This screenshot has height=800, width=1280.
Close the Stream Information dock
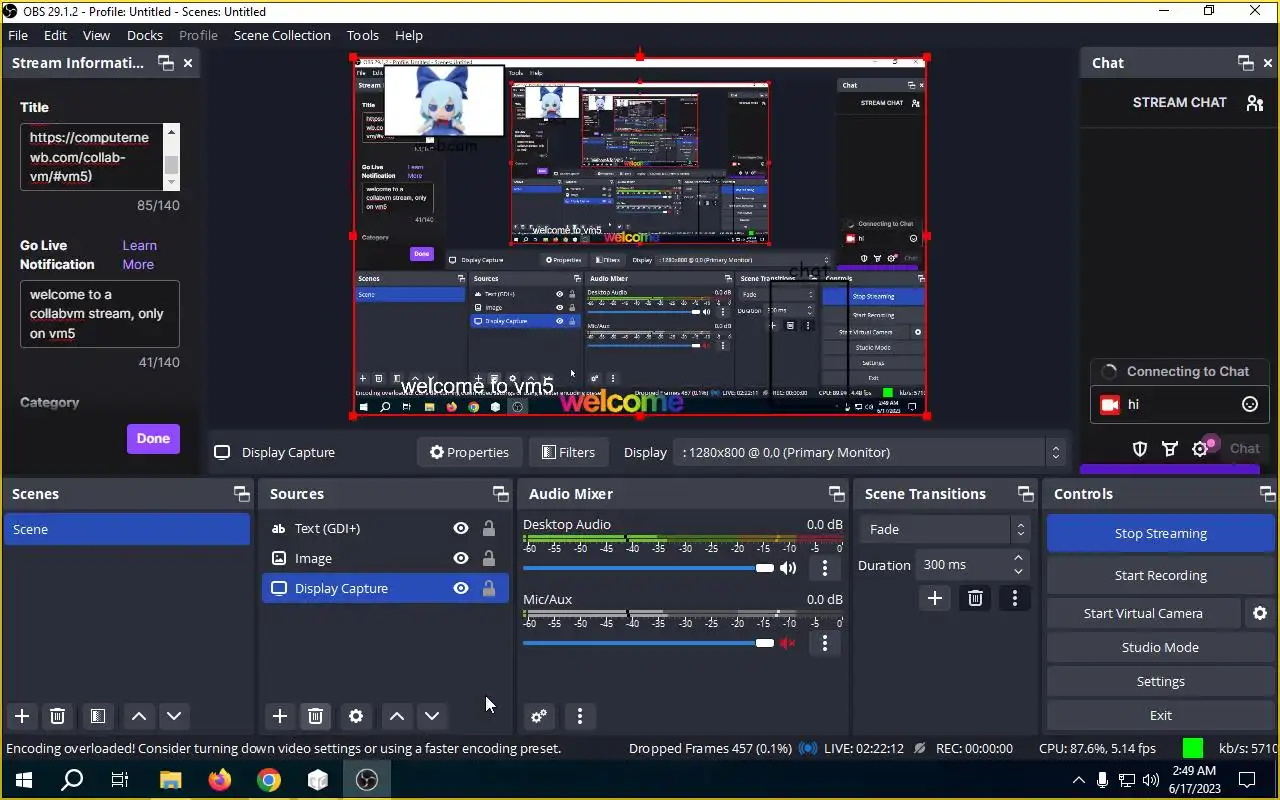tap(187, 63)
